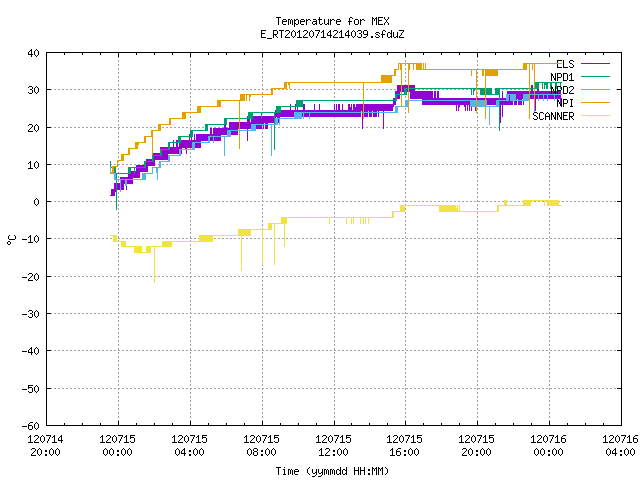This screenshot has width=640, height=480.
Task: Click the x-axis tick label 120715 08:00
Action: (262, 446)
